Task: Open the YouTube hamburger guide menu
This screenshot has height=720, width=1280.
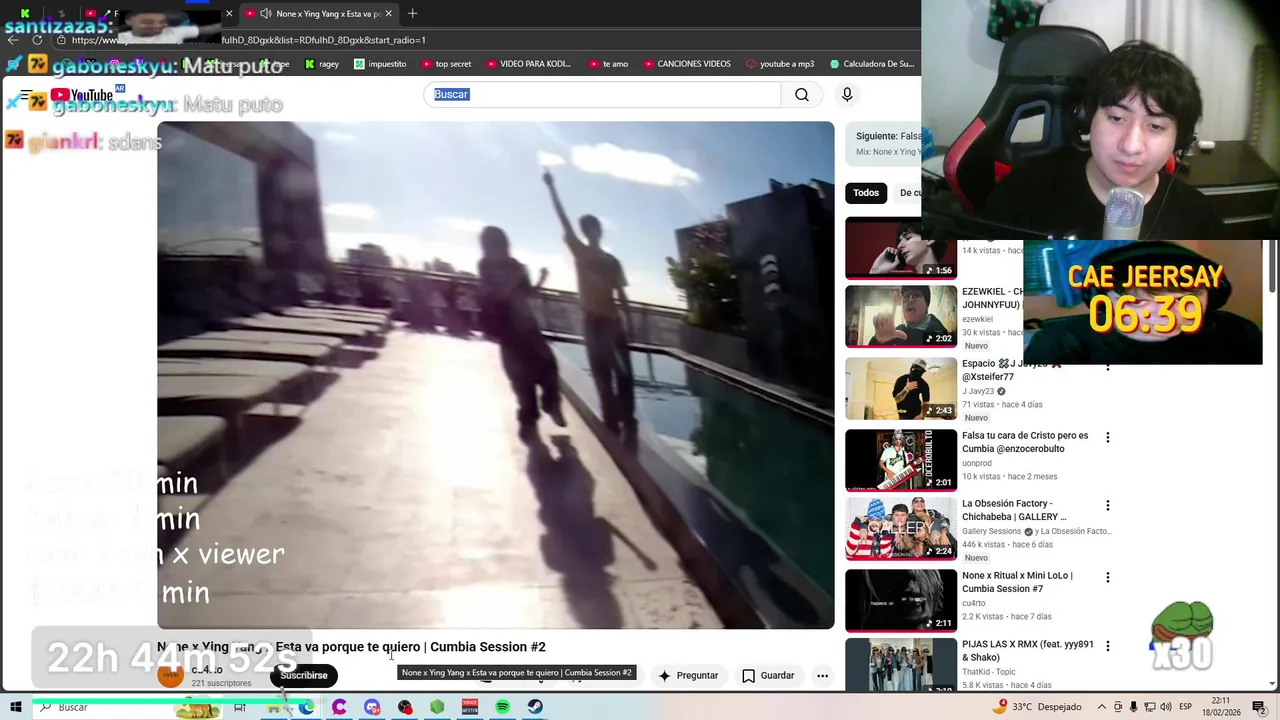Action: click(26, 97)
